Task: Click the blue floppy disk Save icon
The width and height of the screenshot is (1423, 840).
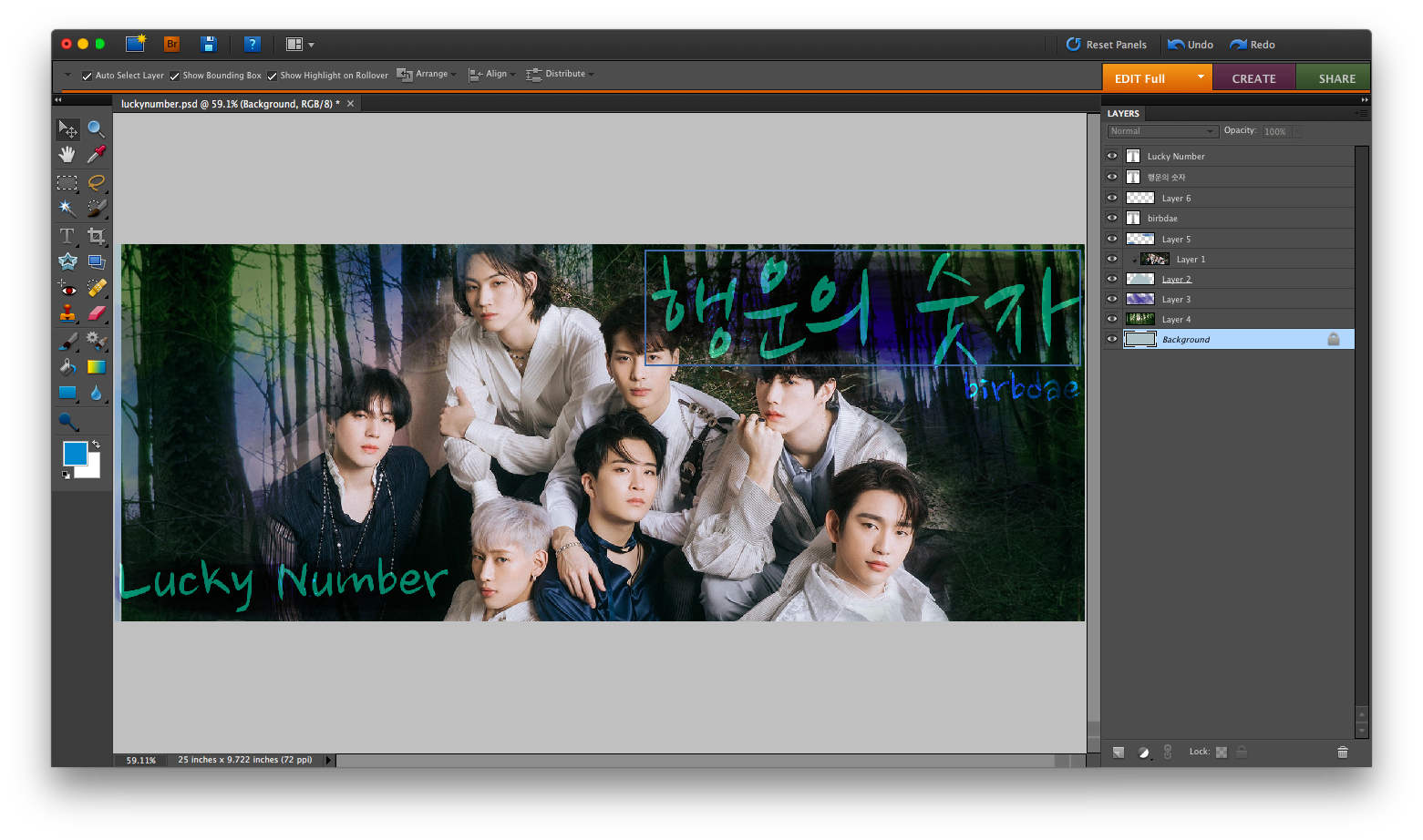Action: click(x=209, y=44)
